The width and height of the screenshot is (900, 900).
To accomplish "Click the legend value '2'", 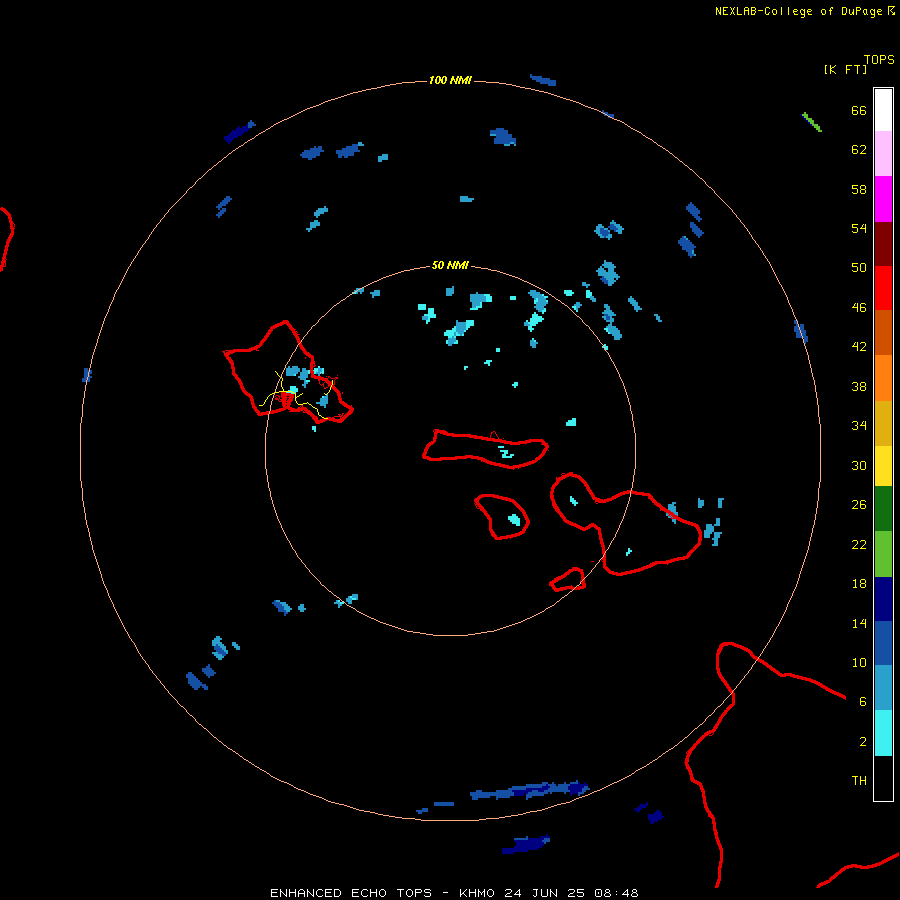I will [863, 741].
